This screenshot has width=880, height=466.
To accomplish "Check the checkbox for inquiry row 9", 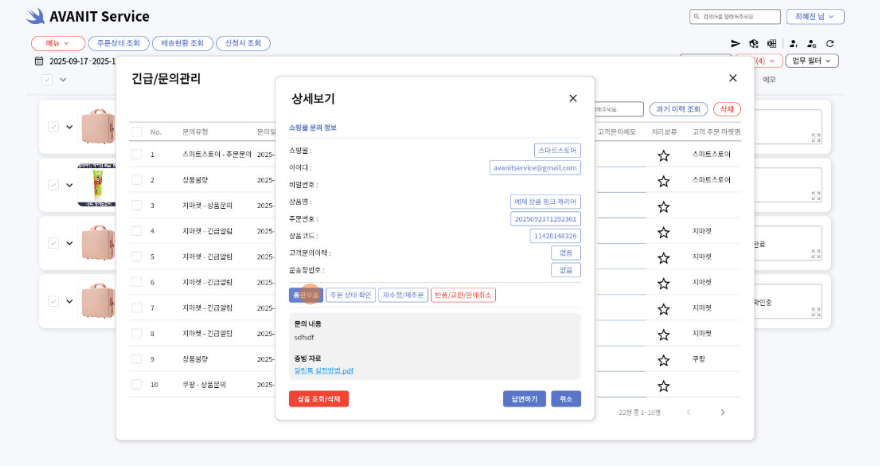I will tap(136, 358).
